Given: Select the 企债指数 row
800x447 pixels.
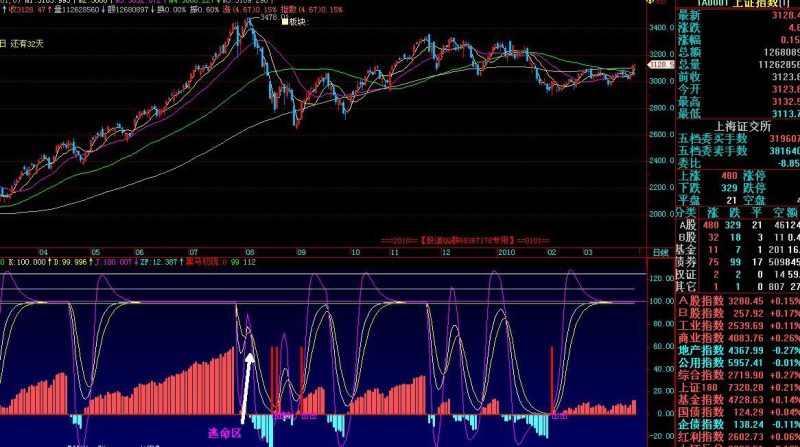Looking at the screenshot, I should (739, 425).
